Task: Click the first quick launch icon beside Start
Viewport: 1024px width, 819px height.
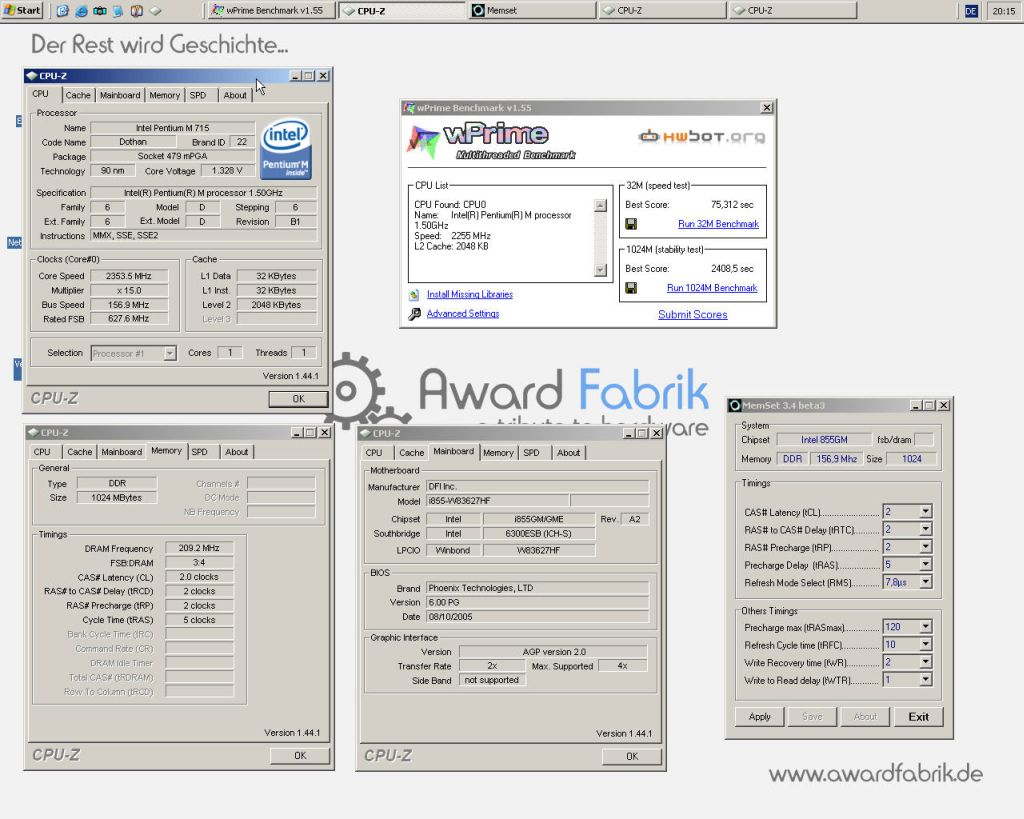Action: pyautogui.click(x=62, y=11)
